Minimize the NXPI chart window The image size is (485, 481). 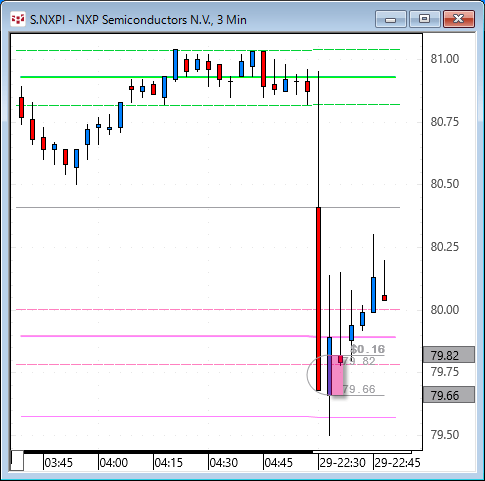(x=390, y=19)
